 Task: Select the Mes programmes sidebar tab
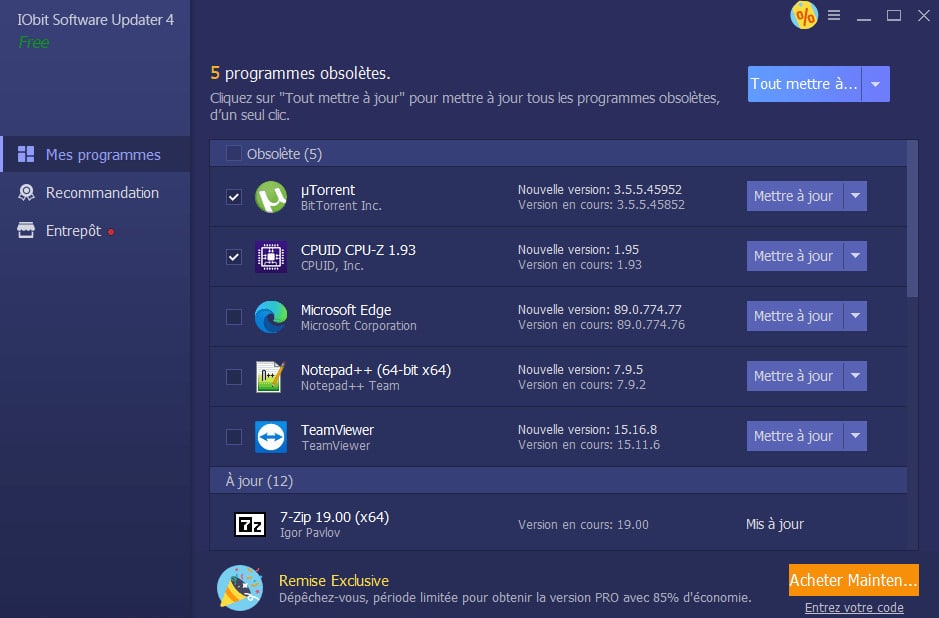point(95,154)
